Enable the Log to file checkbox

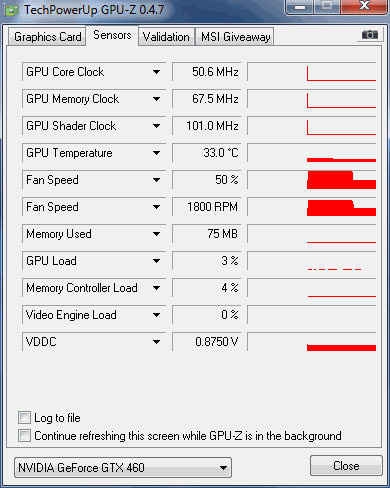pos(24,418)
